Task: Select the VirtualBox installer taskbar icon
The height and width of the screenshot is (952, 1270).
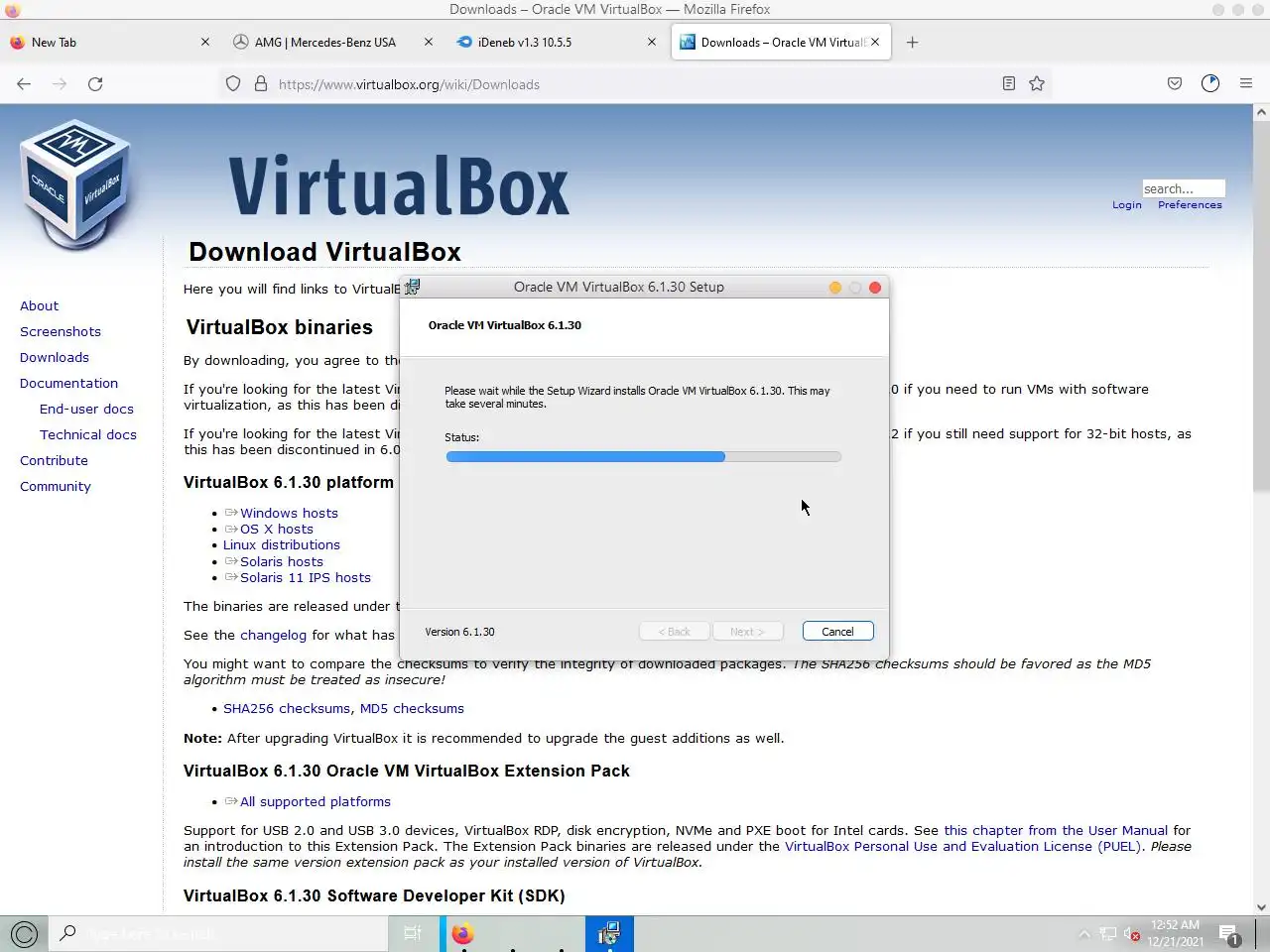Action: click(x=609, y=933)
